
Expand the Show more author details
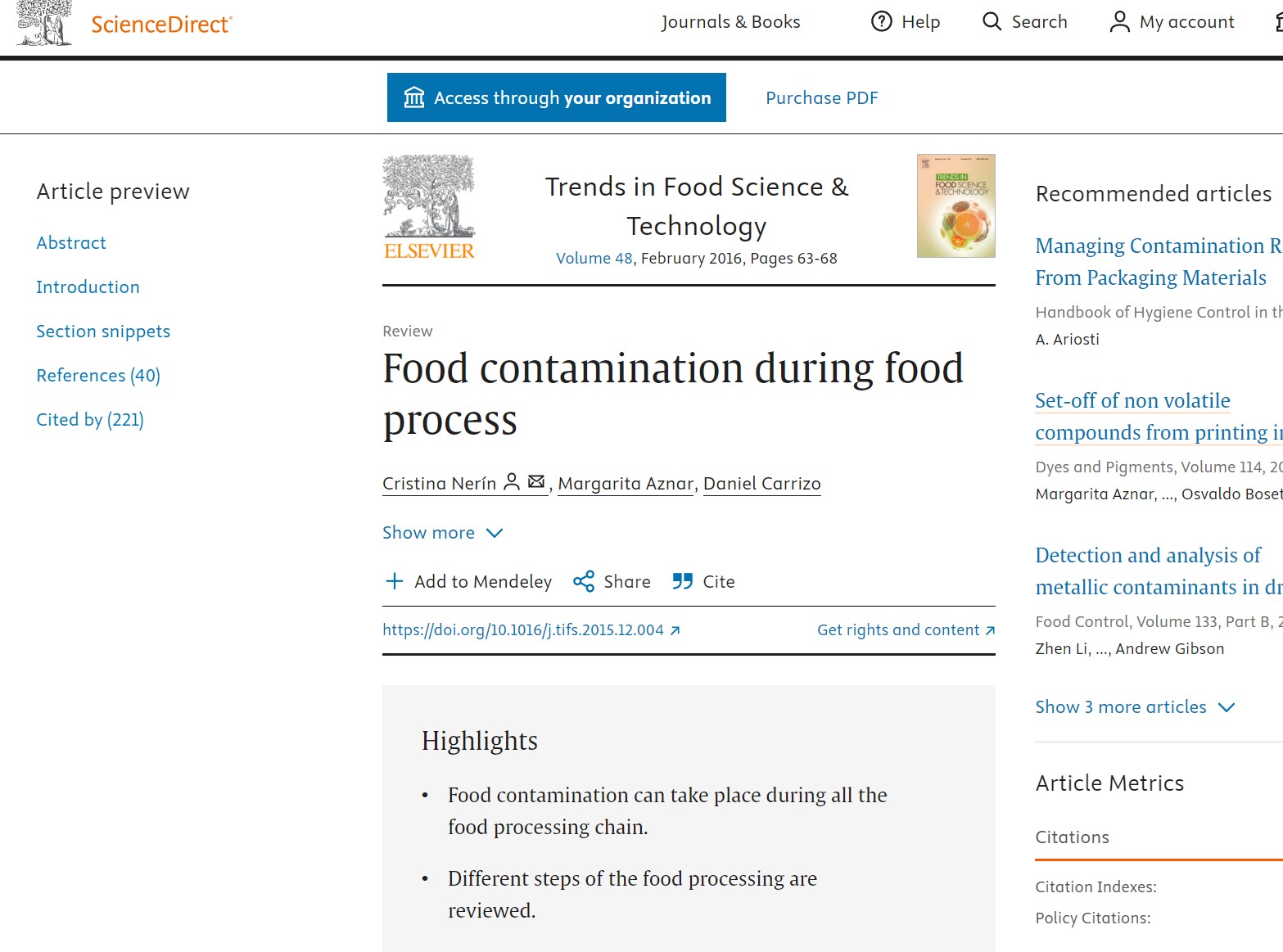click(443, 532)
